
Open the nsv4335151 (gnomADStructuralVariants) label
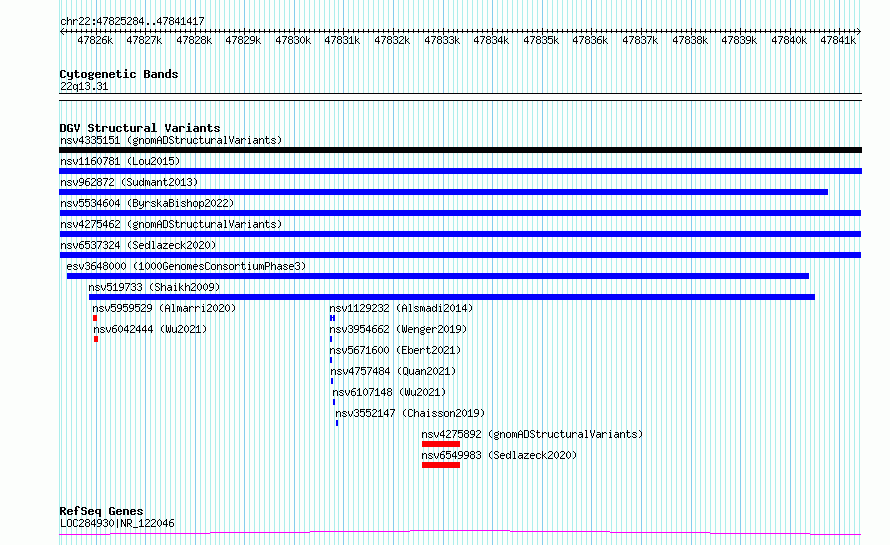[x=171, y=140]
